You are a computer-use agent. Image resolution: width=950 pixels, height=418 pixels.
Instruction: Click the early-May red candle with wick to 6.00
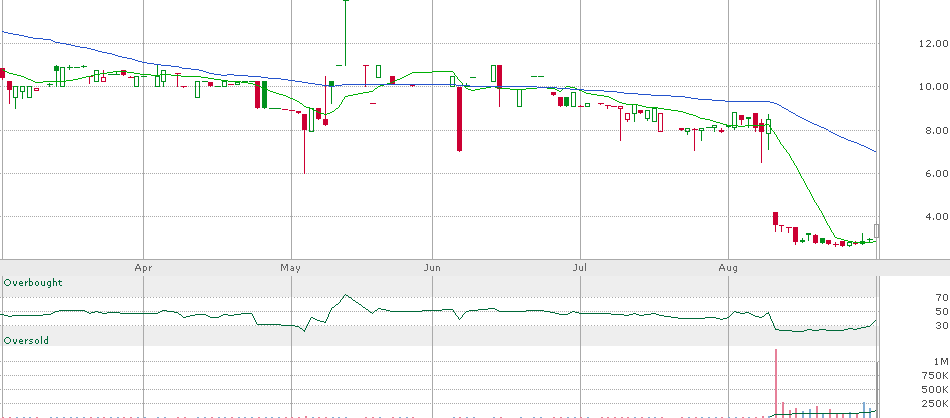tap(304, 143)
